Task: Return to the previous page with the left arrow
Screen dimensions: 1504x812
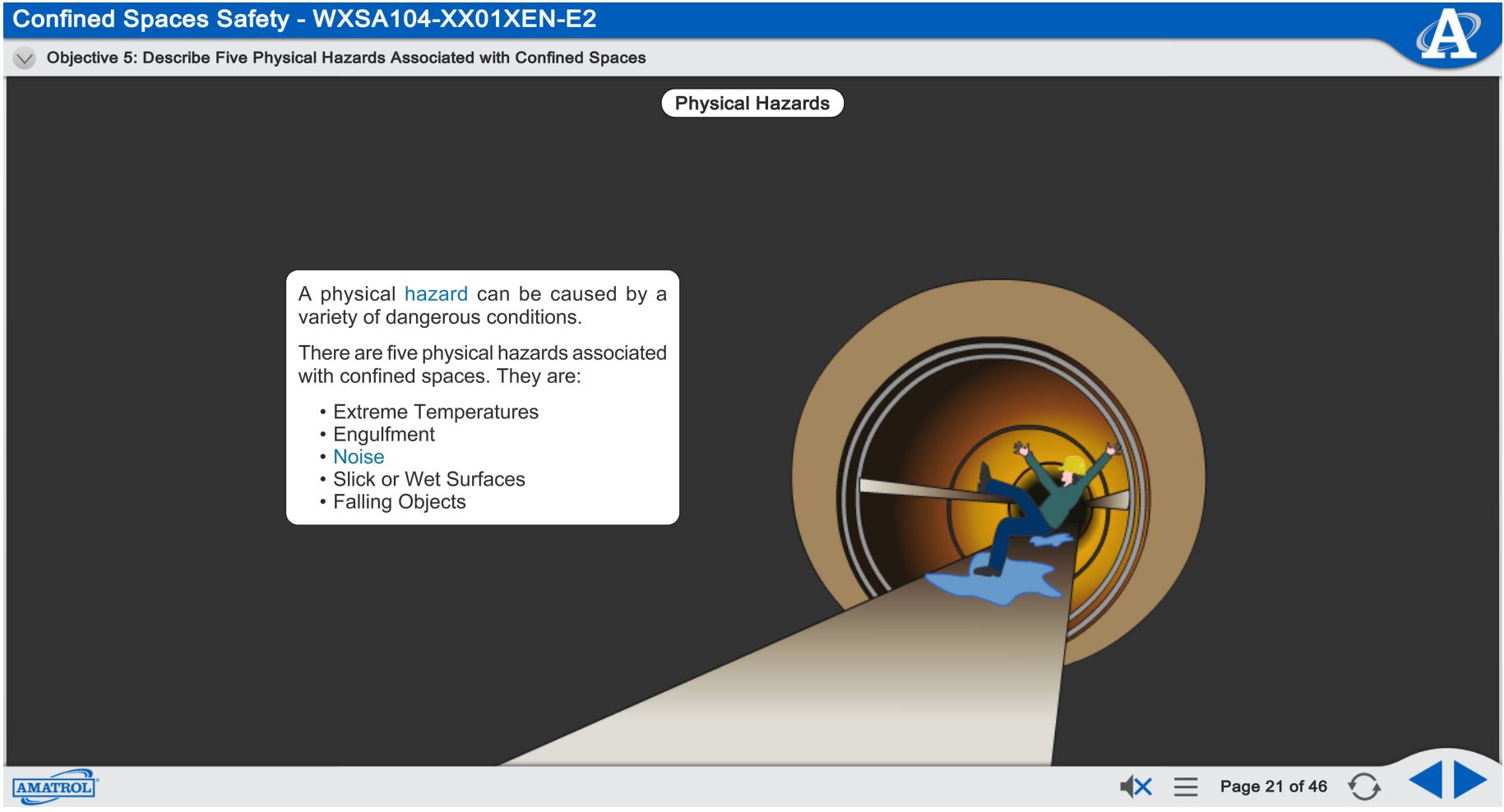Action: point(1425,783)
